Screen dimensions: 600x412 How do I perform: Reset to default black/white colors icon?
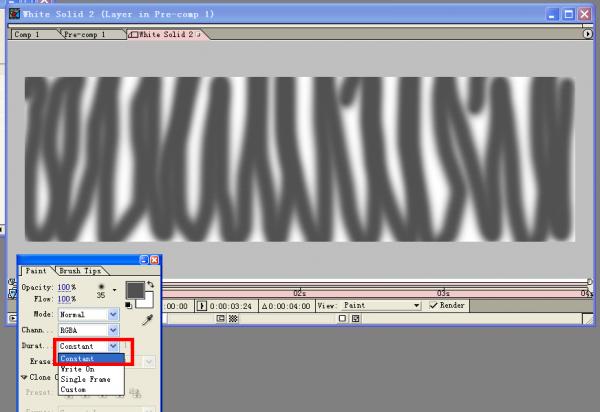coord(129,305)
